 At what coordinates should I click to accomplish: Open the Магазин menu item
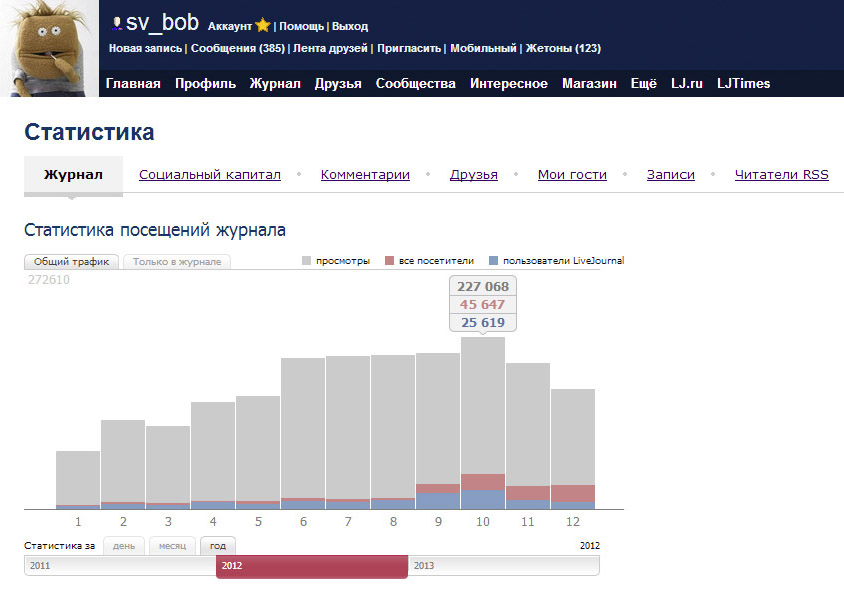[x=589, y=83]
